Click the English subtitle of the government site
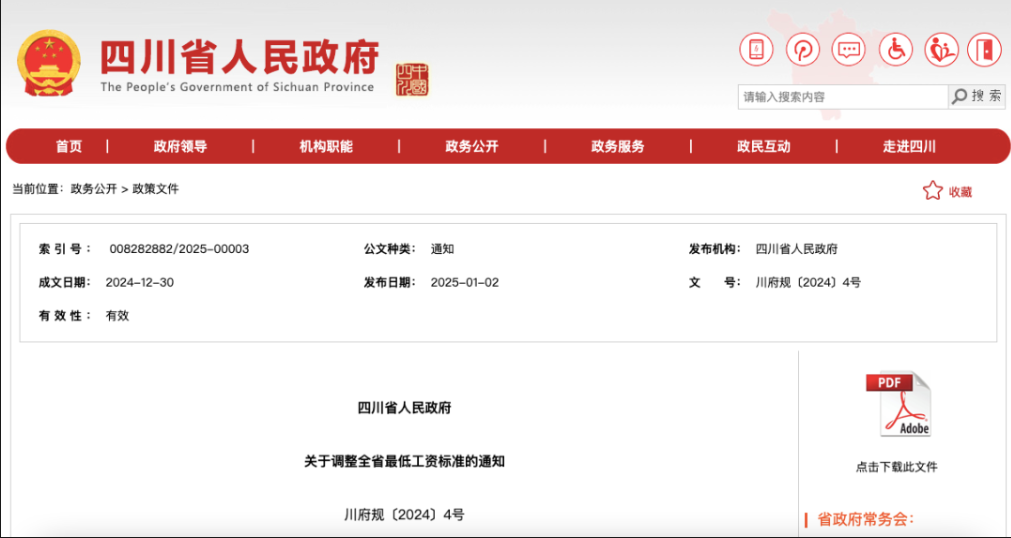1011x538 pixels. [x=237, y=87]
